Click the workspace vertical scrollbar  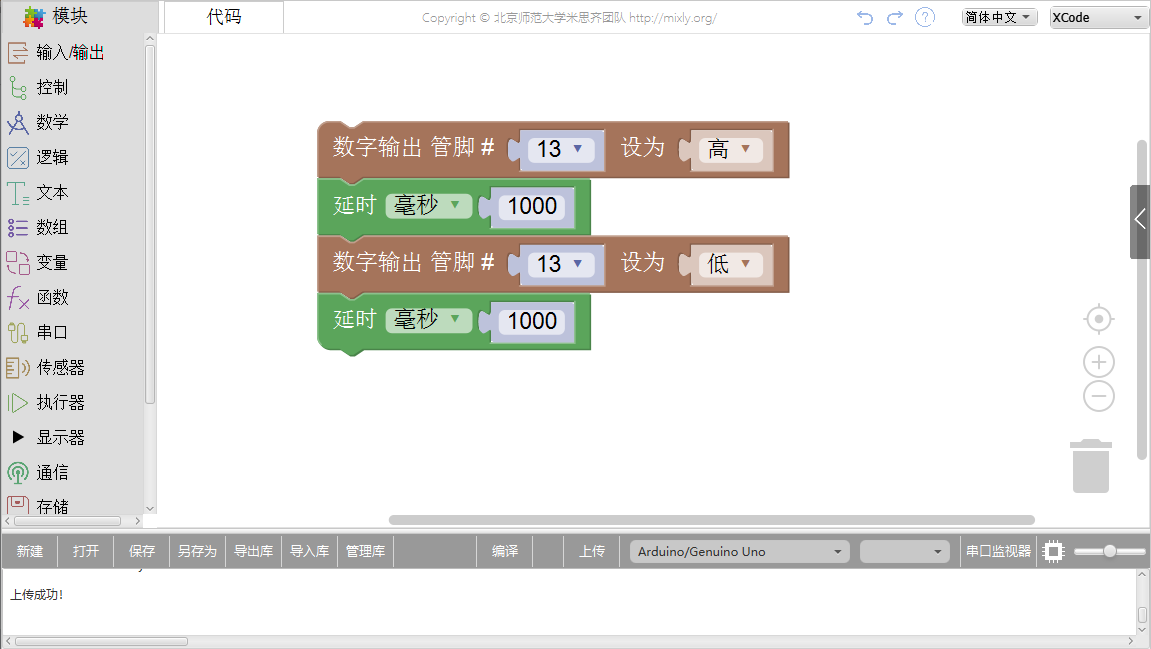pyautogui.click(x=1141, y=300)
